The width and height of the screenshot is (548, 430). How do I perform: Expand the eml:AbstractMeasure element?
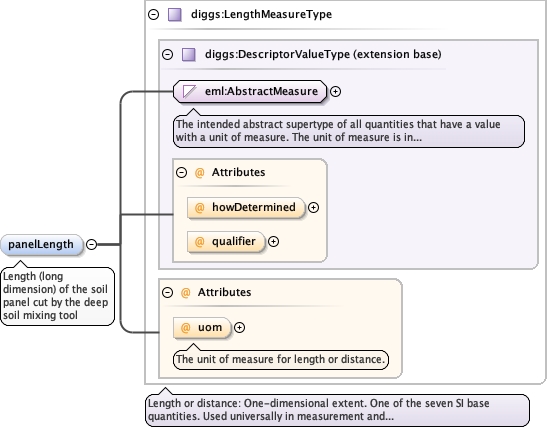[x=336, y=92]
